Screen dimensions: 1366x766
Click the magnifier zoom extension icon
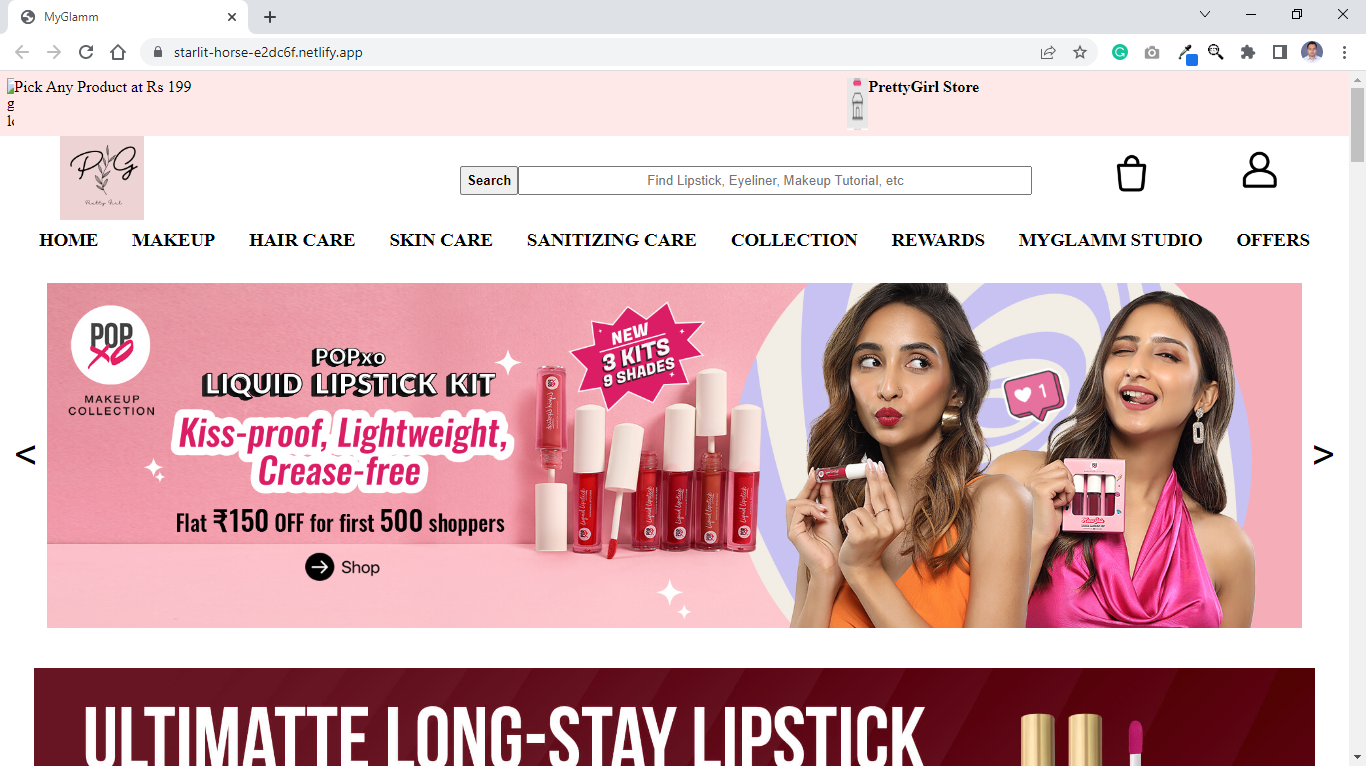coord(1216,52)
